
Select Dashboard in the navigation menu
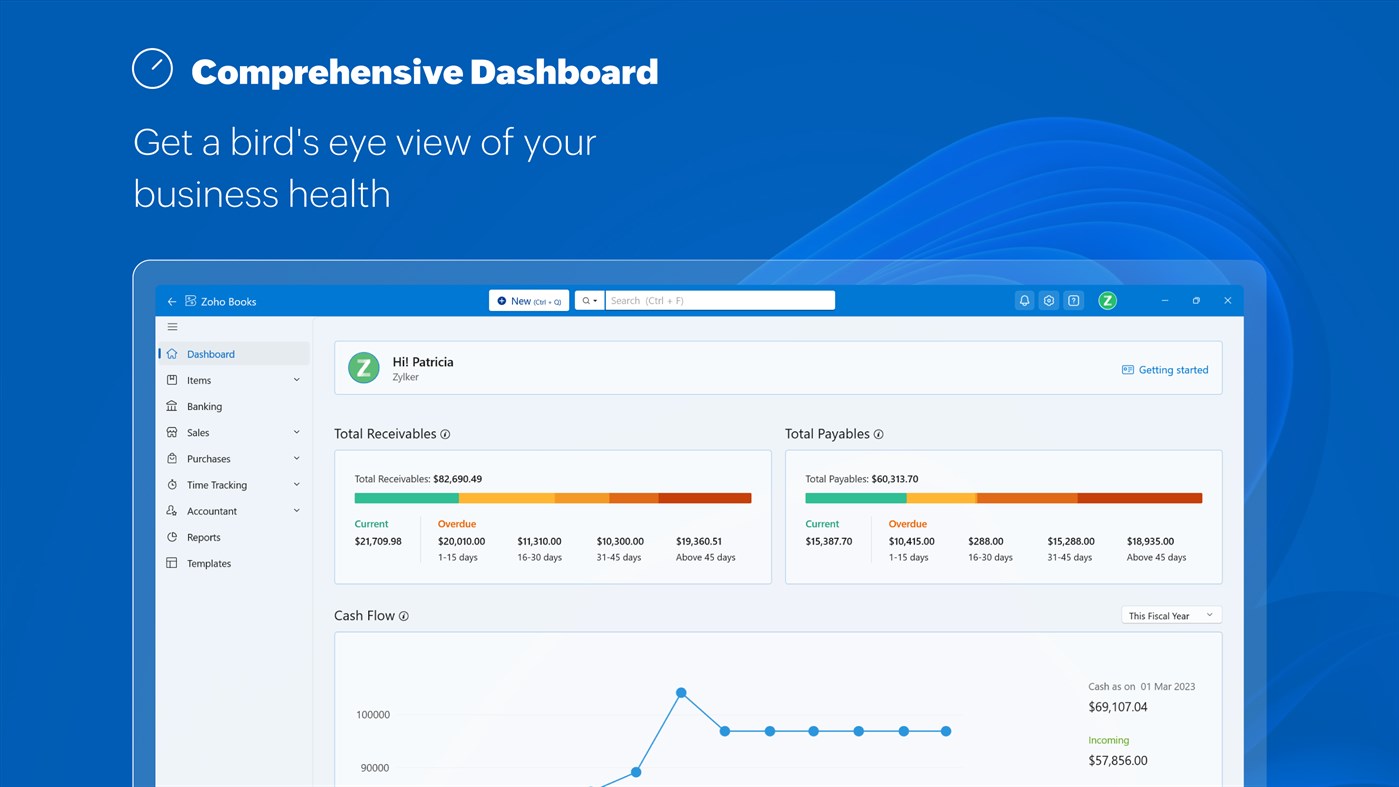click(x=211, y=353)
